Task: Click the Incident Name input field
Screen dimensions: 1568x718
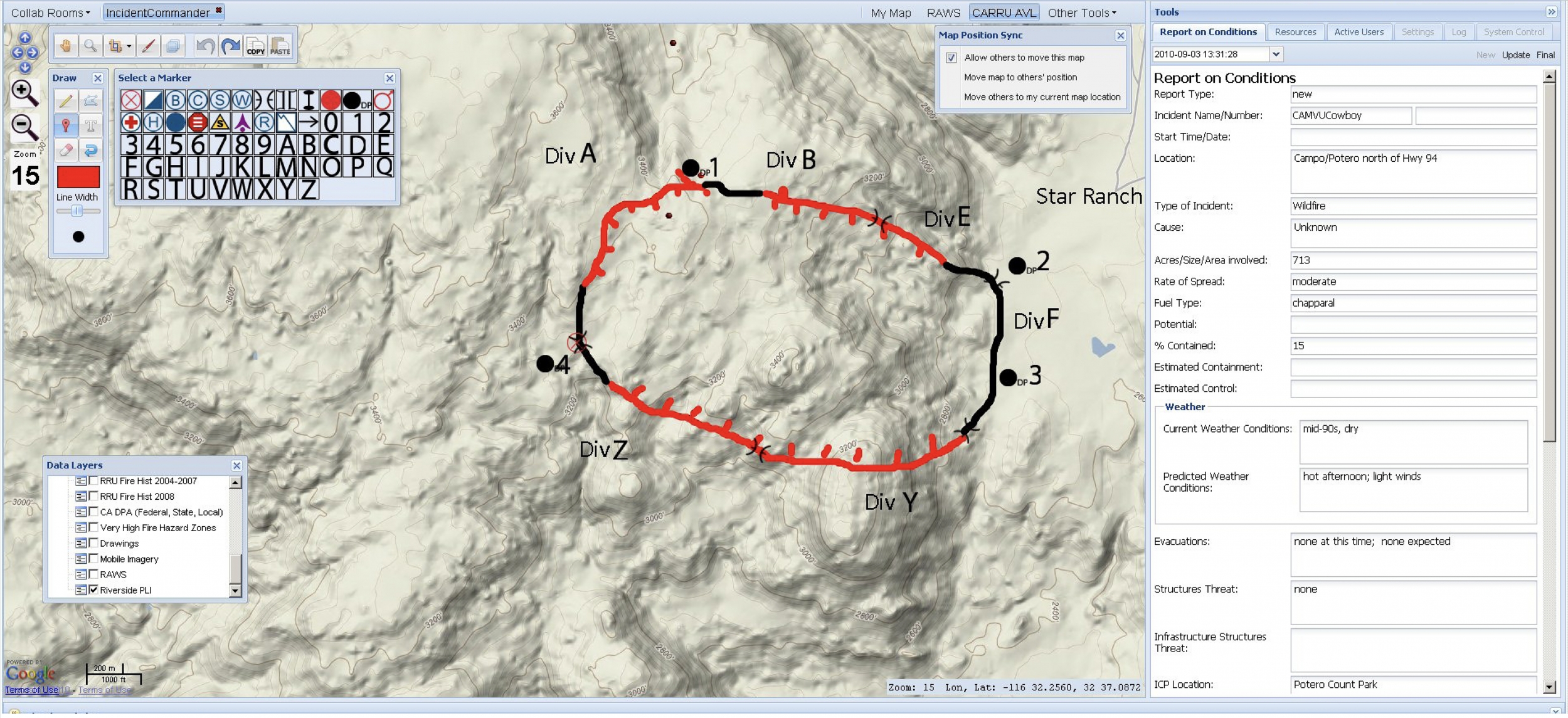Action: 1351,115
